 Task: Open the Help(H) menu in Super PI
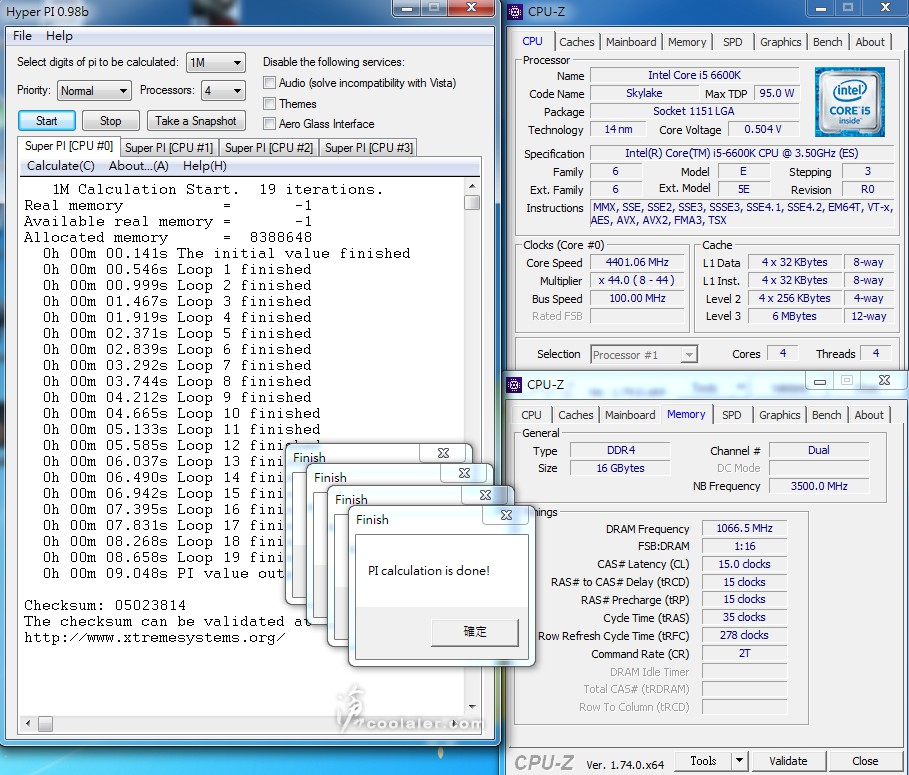coord(205,166)
